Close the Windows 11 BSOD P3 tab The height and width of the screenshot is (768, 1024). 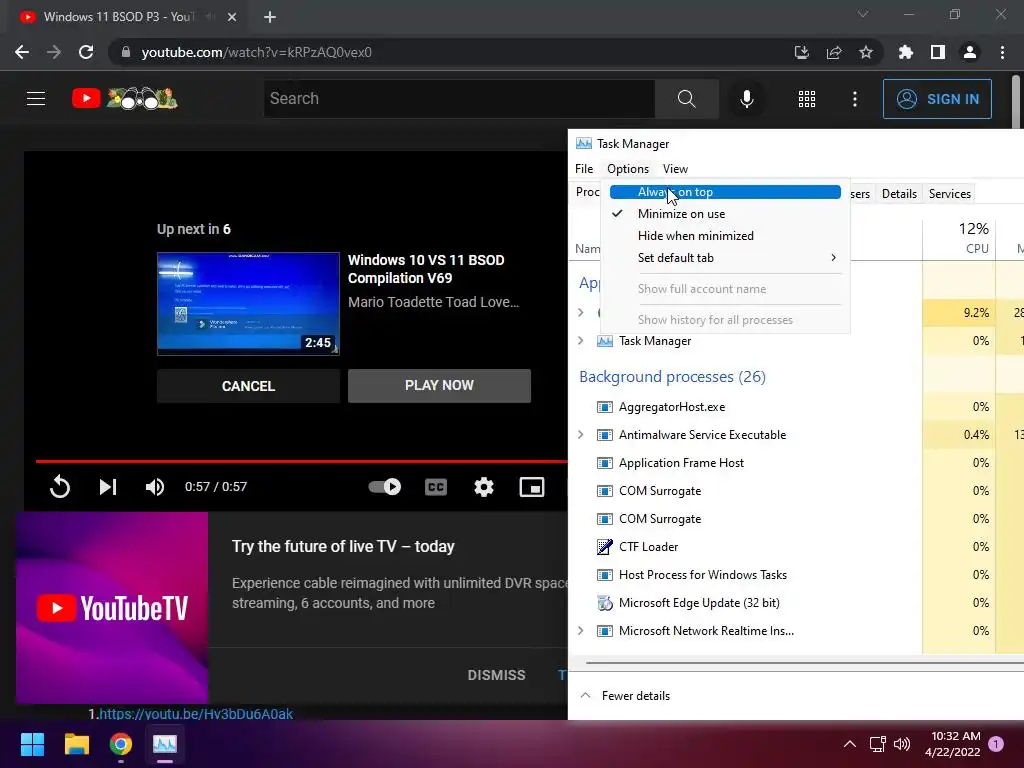[232, 17]
